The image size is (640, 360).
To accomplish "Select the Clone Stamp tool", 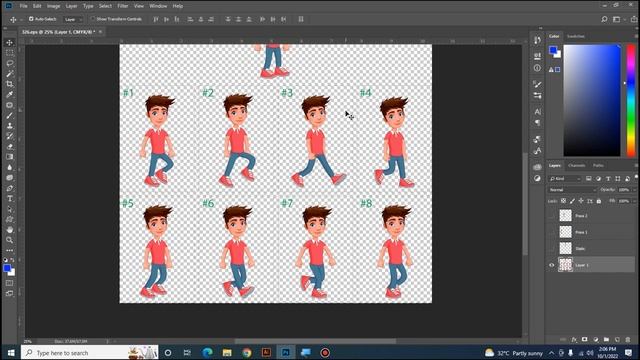I will pyautogui.click(x=9, y=126).
